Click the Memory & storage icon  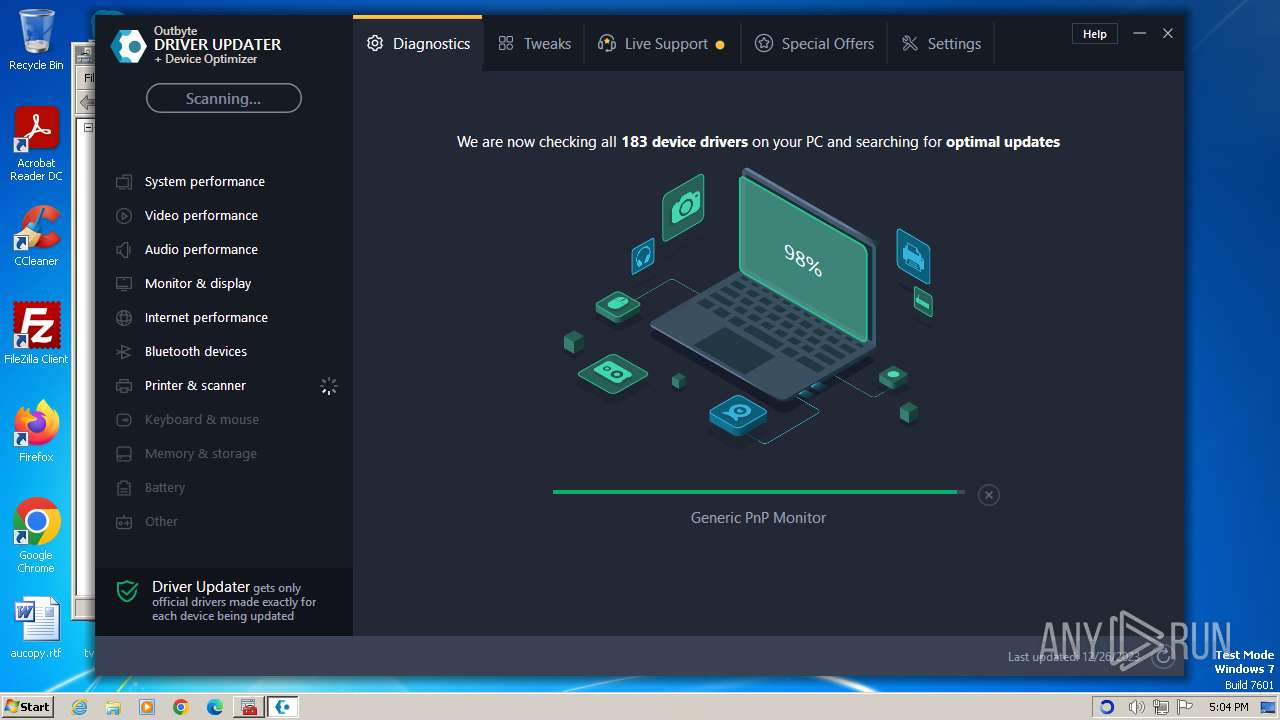coord(124,454)
